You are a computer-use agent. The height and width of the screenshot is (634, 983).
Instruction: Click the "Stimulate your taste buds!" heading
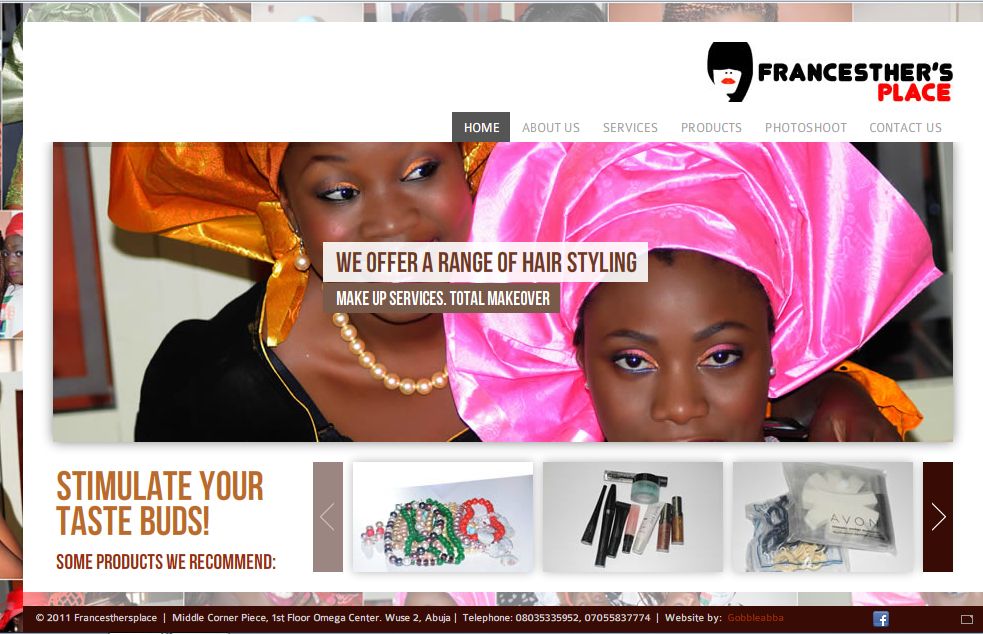(160, 504)
